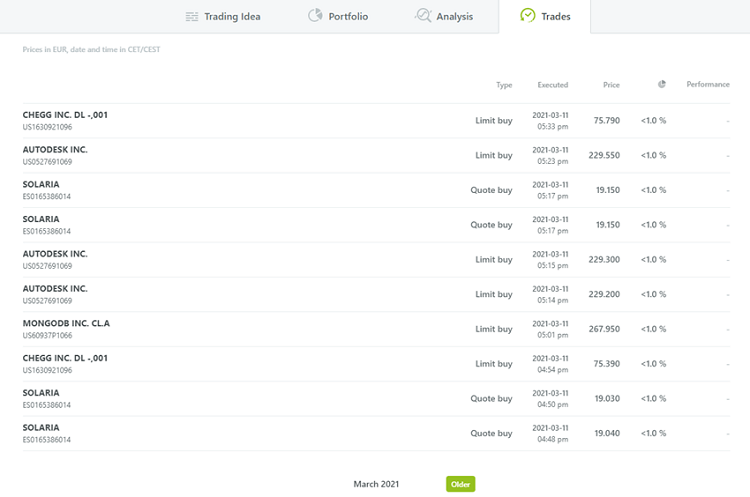Click the Executed column header
The height and width of the screenshot is (497, 750).
click(552, 85)
